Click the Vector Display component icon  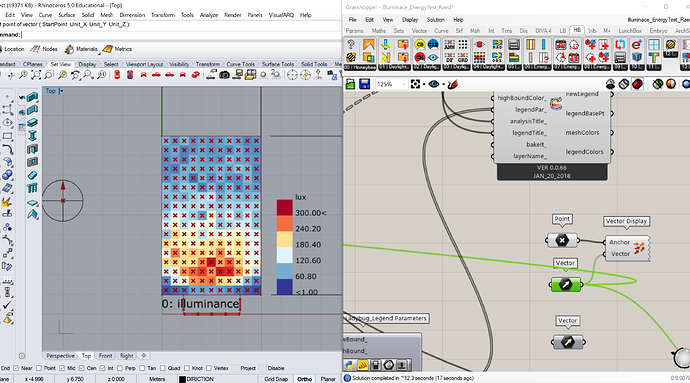[639, 248]
